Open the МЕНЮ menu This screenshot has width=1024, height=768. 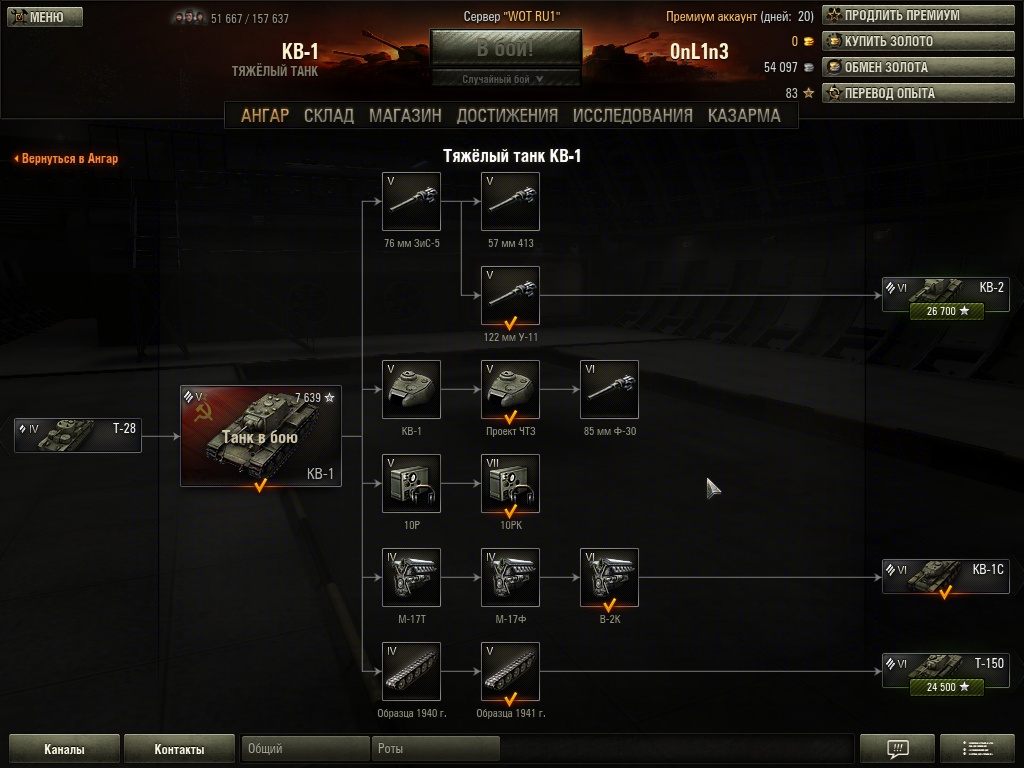coord(45,17)
